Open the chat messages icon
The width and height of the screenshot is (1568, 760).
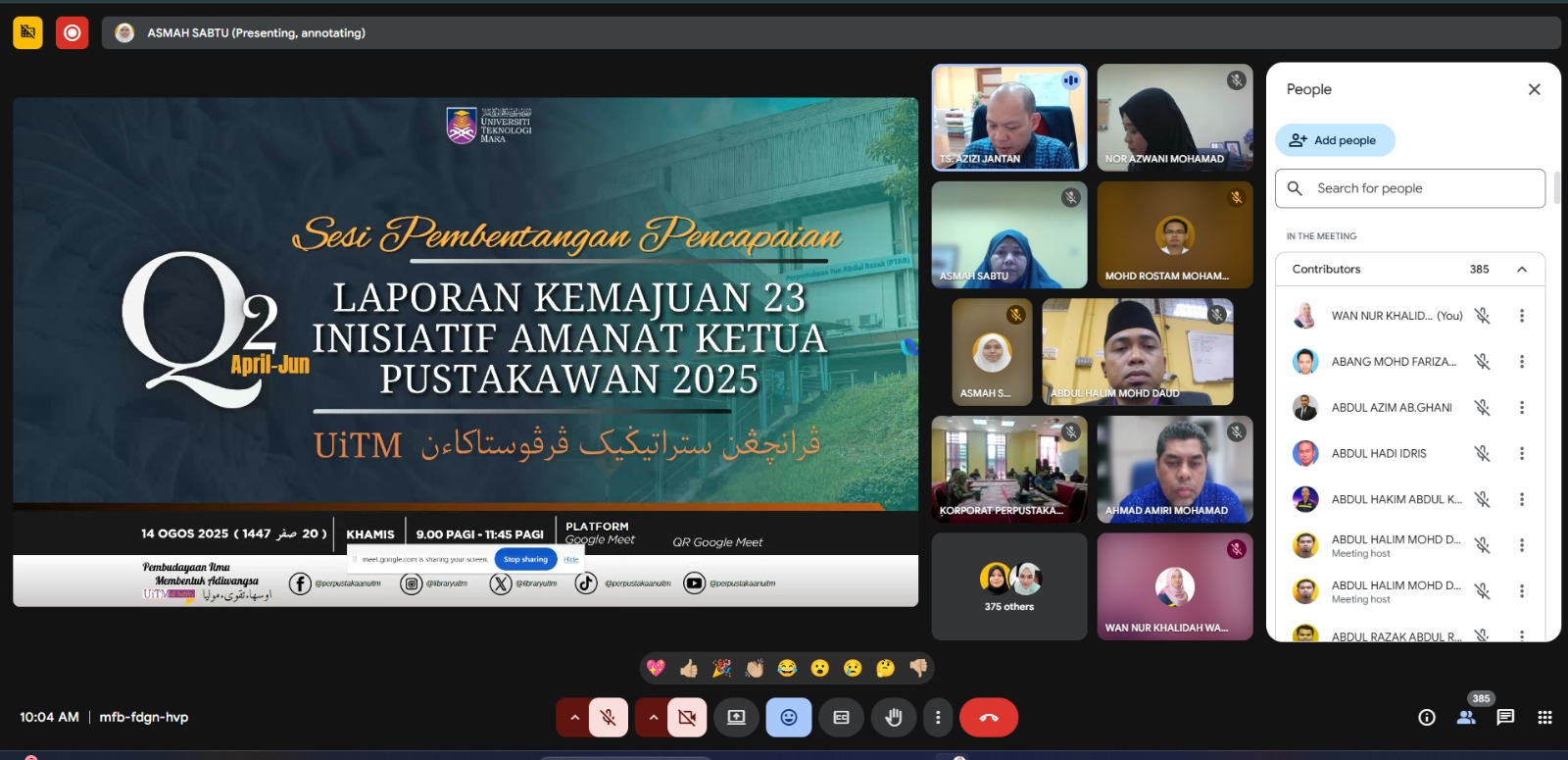coord(1505,718)
